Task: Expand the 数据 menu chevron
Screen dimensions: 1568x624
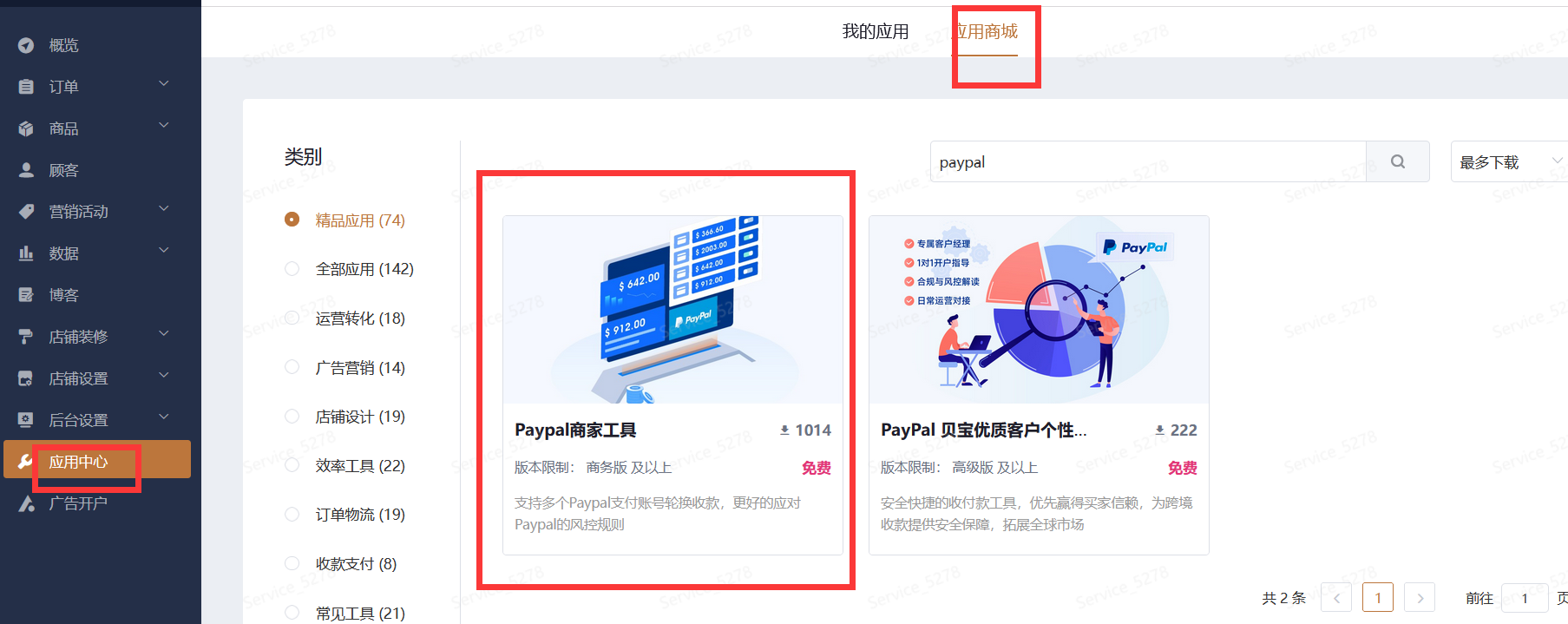Action: tap(164, 251)
